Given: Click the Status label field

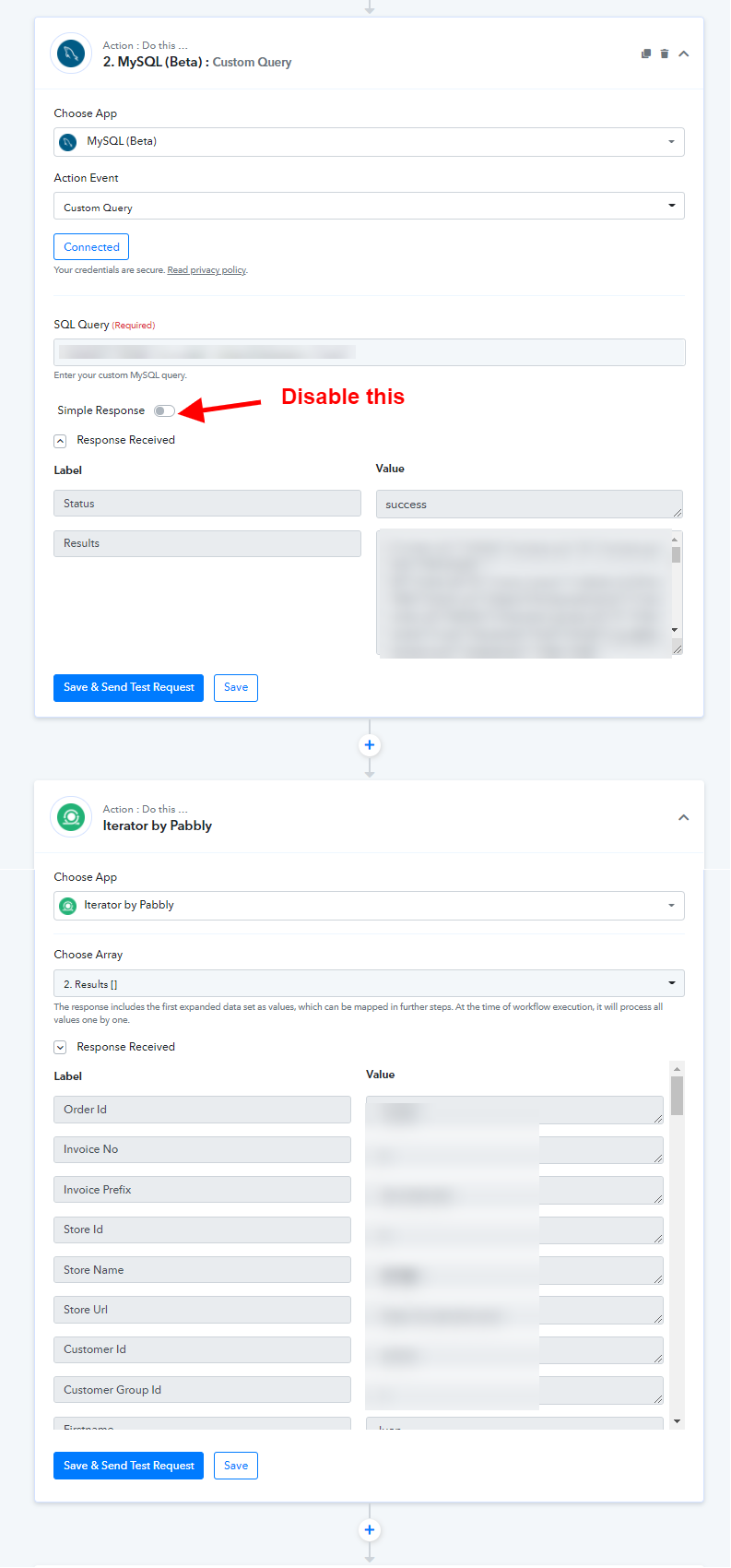Looking at the screenshot, I should pos(207,504).
